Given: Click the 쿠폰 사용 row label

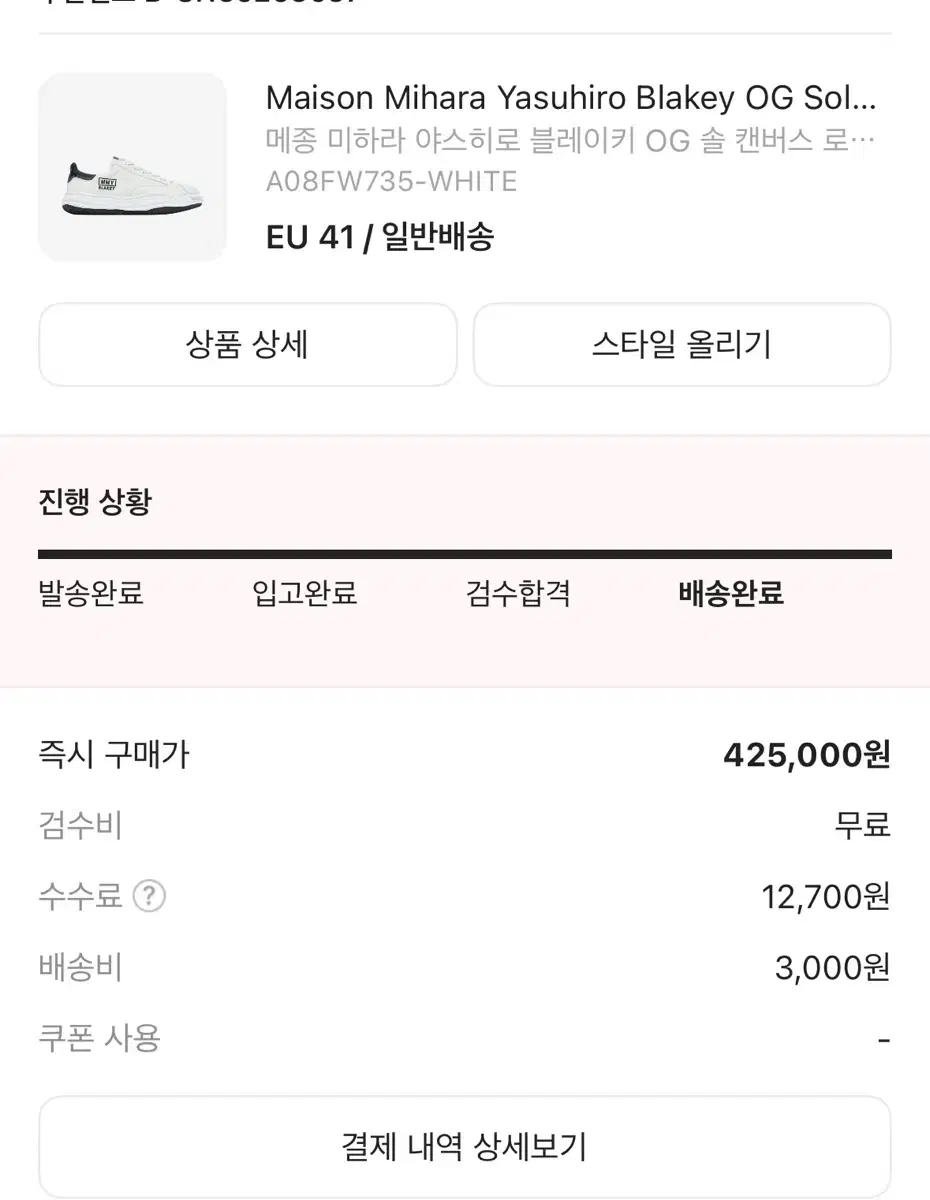Looking at the screenshot, I should coord(99,1038).
